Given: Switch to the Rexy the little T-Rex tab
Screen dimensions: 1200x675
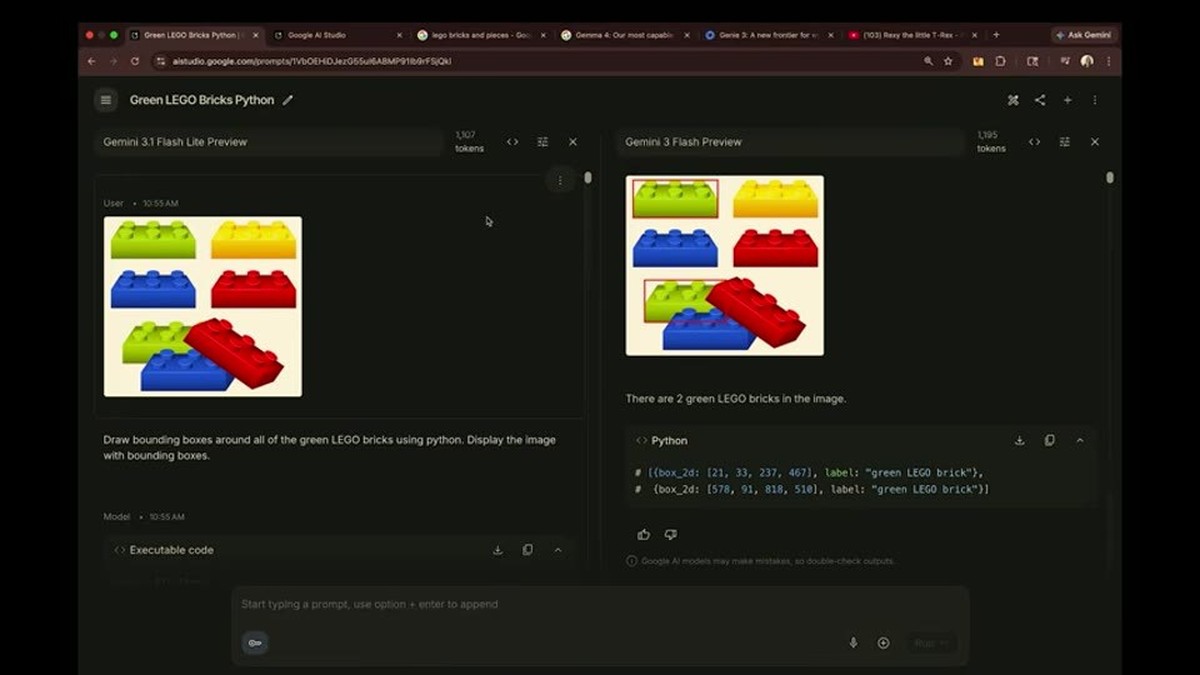Looking at the screenshot, I should coord(914,35).
